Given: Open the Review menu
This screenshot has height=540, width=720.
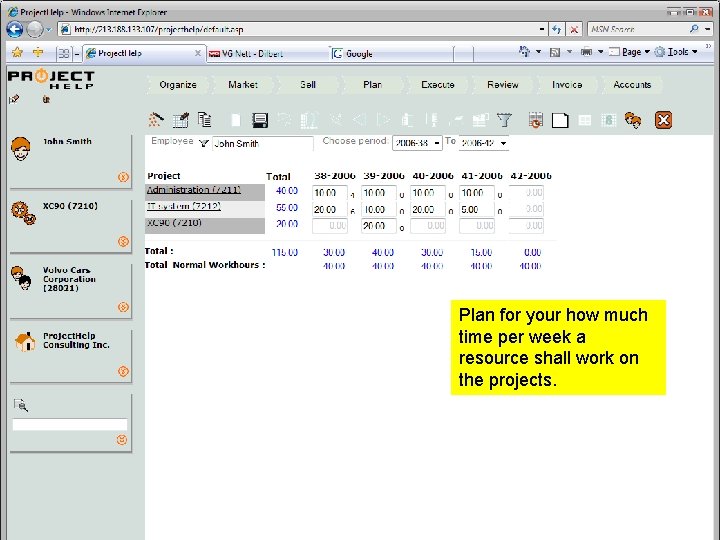Looking at the screenshot, I should pos(503,84).
